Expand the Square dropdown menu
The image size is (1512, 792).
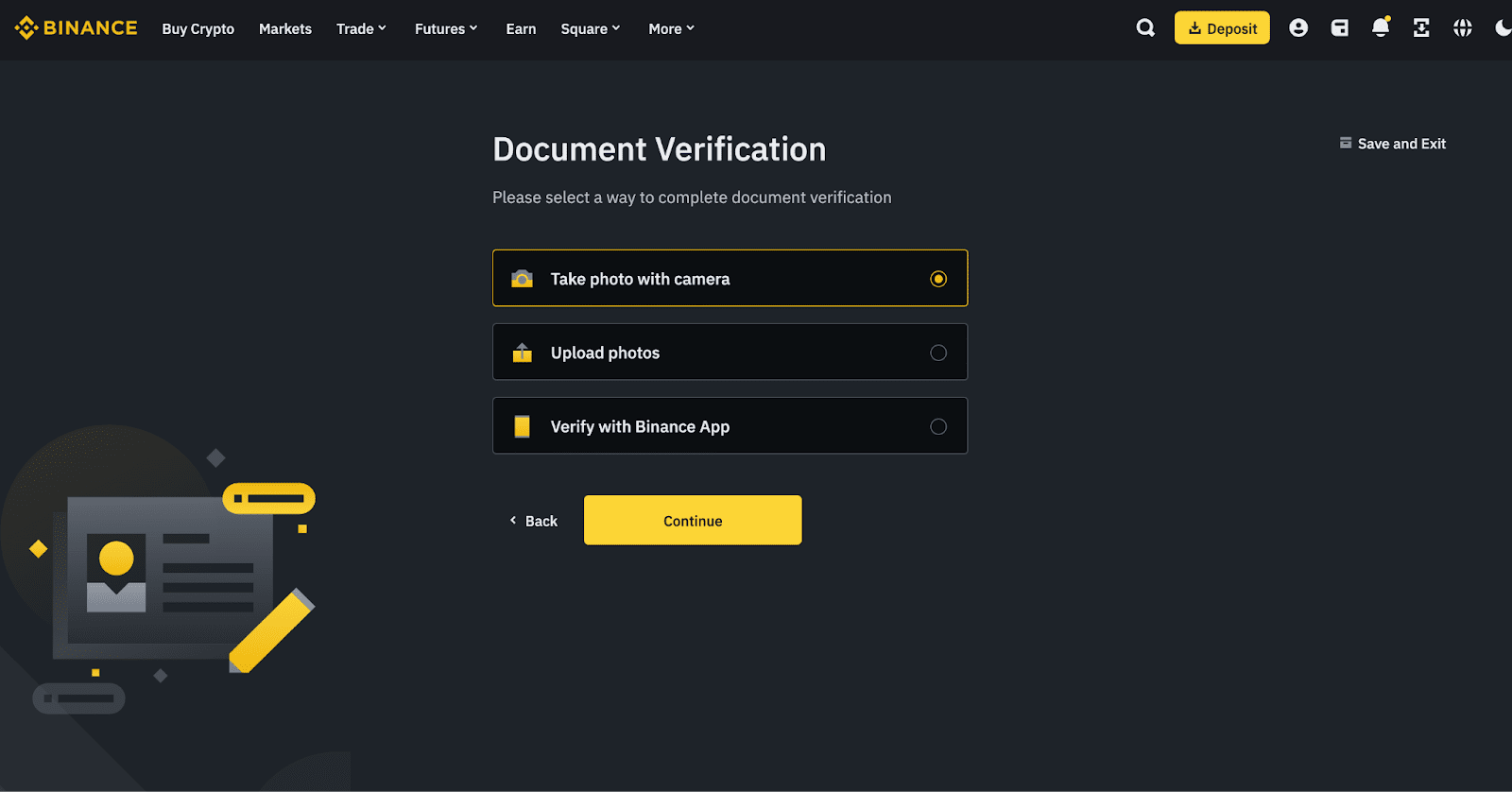590,29
